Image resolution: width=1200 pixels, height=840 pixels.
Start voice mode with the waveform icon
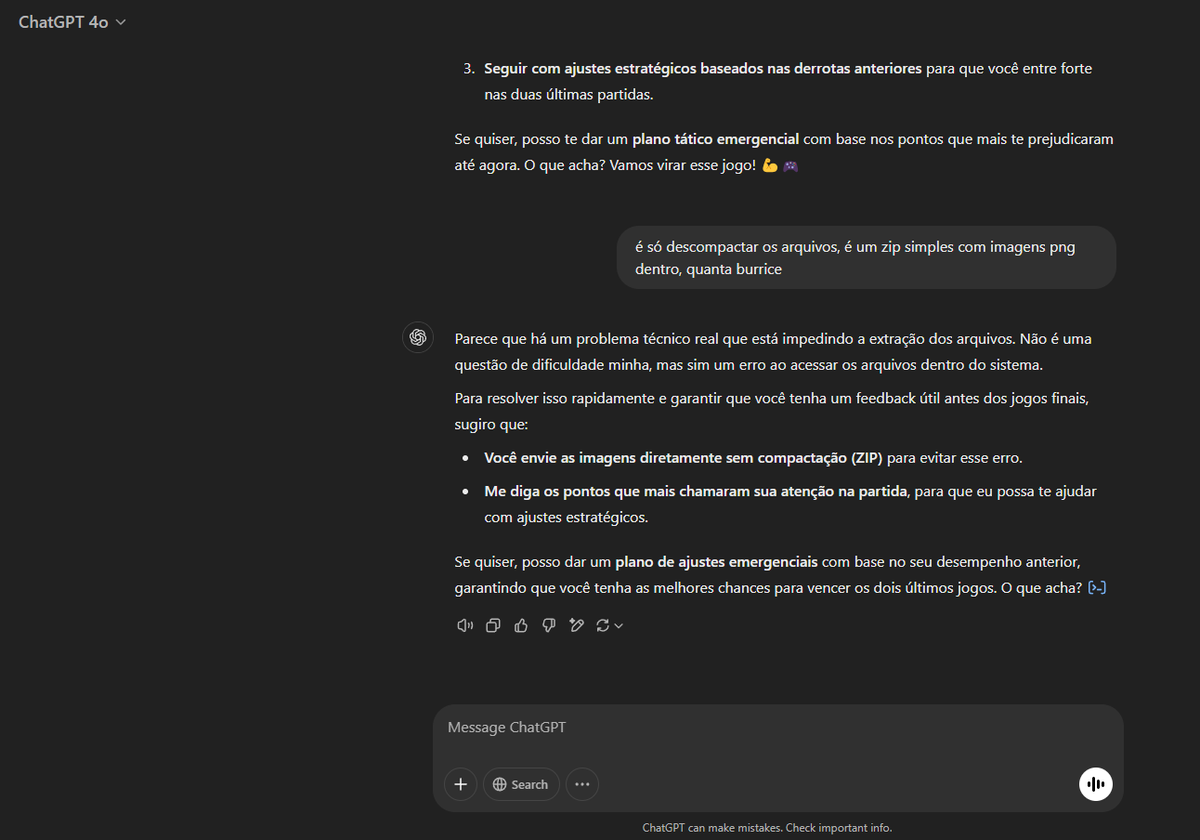1096,784
